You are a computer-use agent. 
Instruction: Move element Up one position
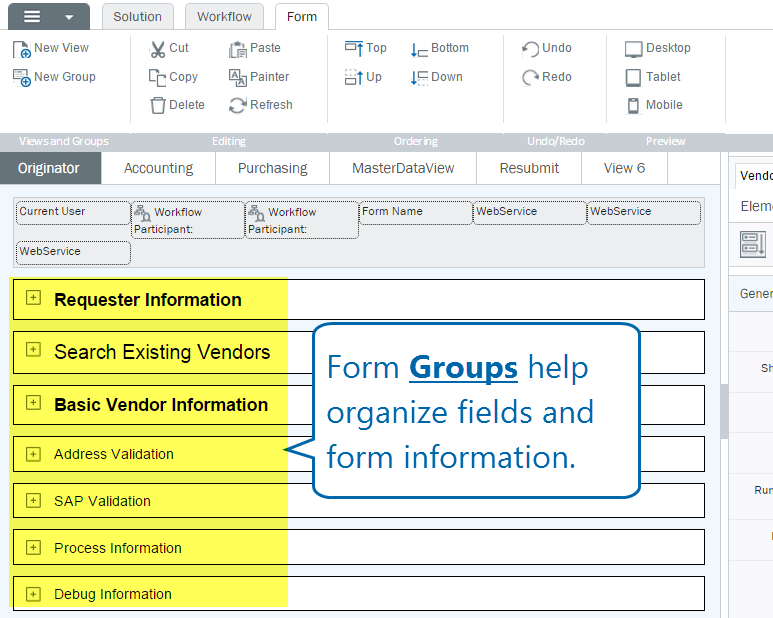click(363, 77)
